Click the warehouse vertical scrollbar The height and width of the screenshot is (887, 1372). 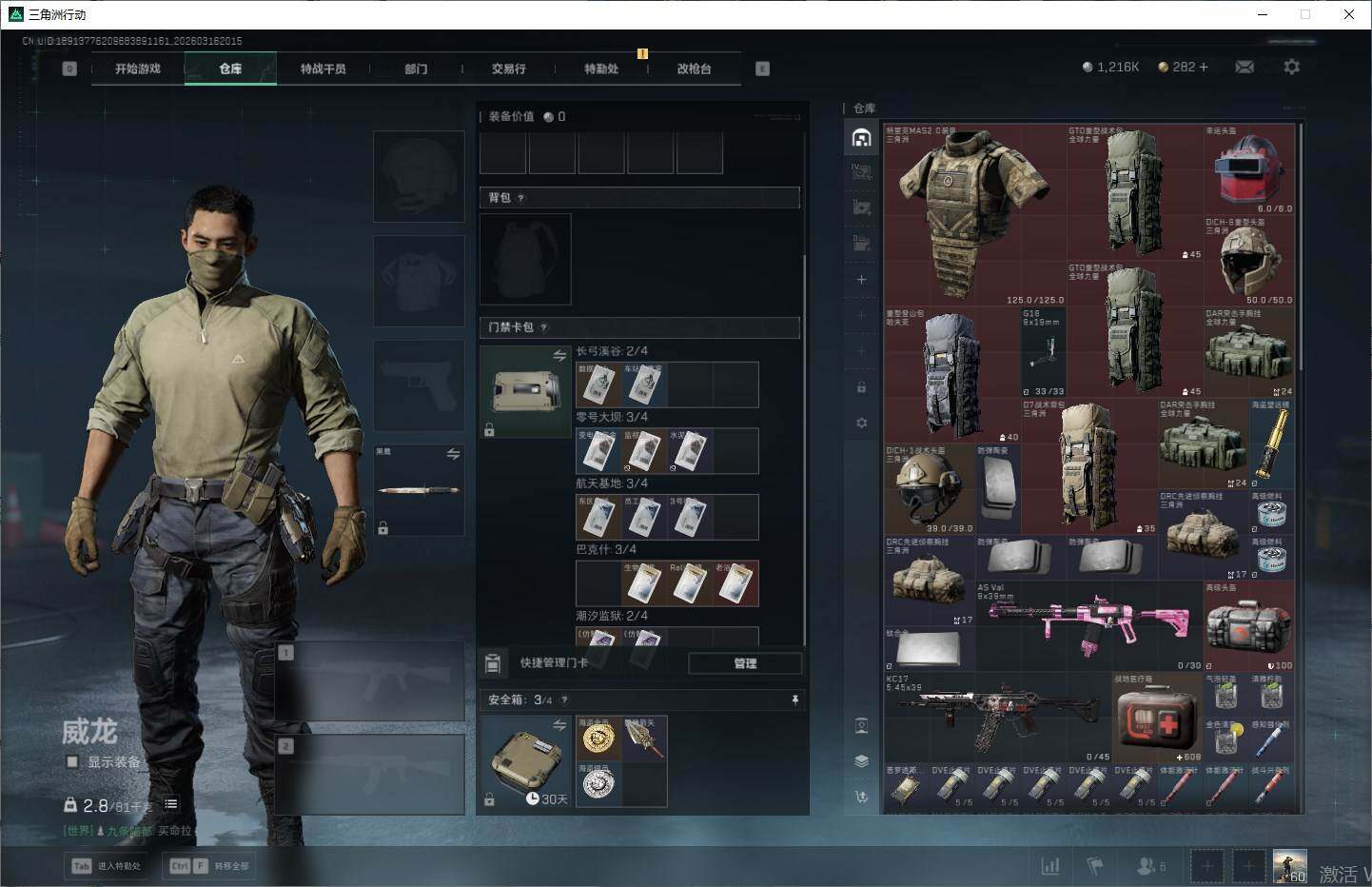[1301, 247]
